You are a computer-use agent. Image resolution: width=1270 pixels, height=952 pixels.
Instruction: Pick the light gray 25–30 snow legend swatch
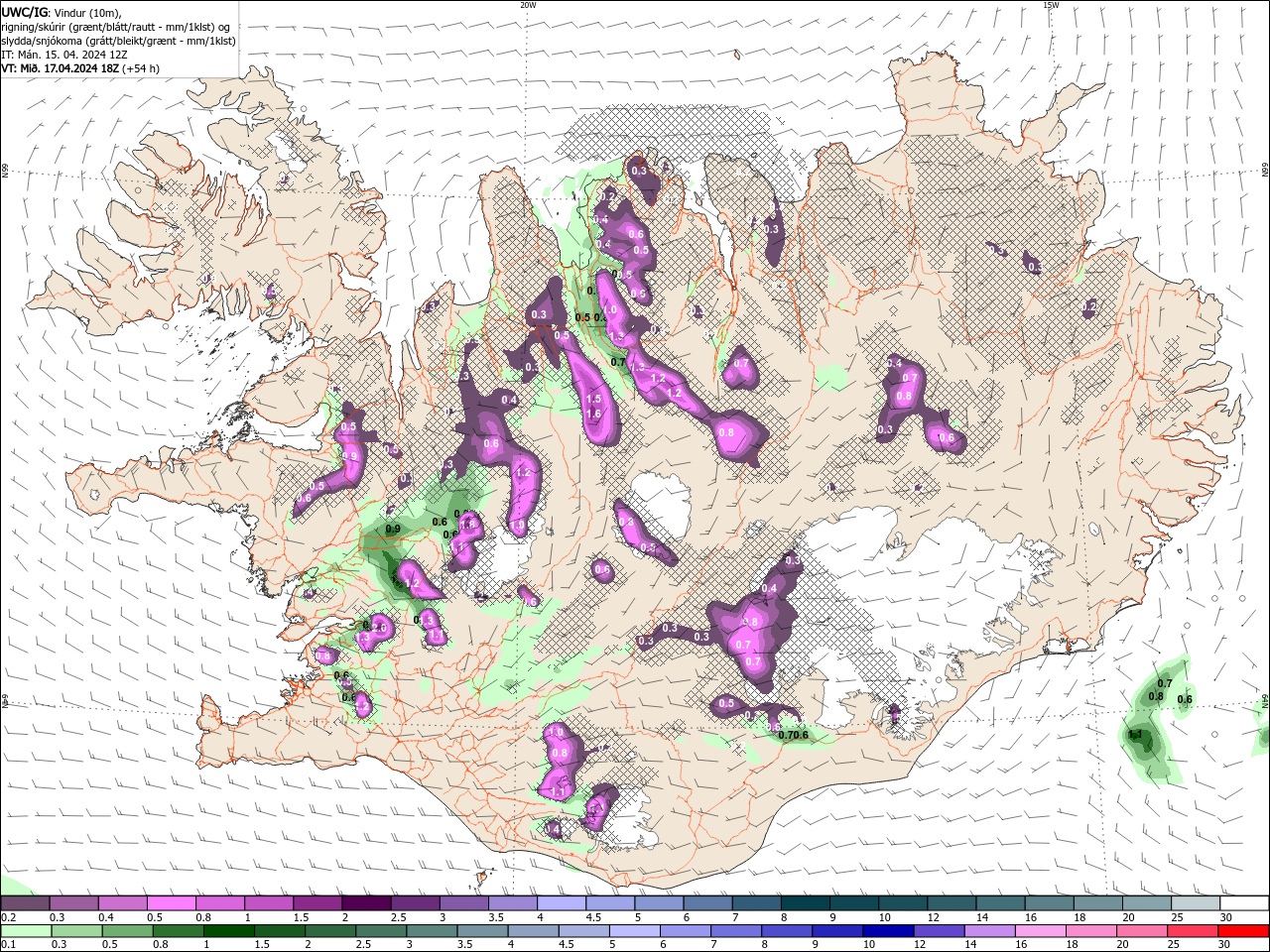[1196, 902]
